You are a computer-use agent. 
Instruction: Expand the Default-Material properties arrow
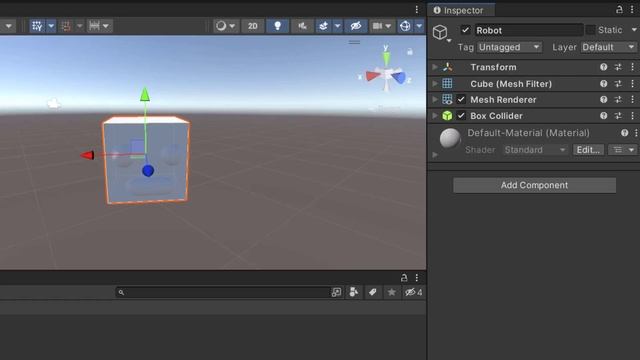(x=435, y=155)
